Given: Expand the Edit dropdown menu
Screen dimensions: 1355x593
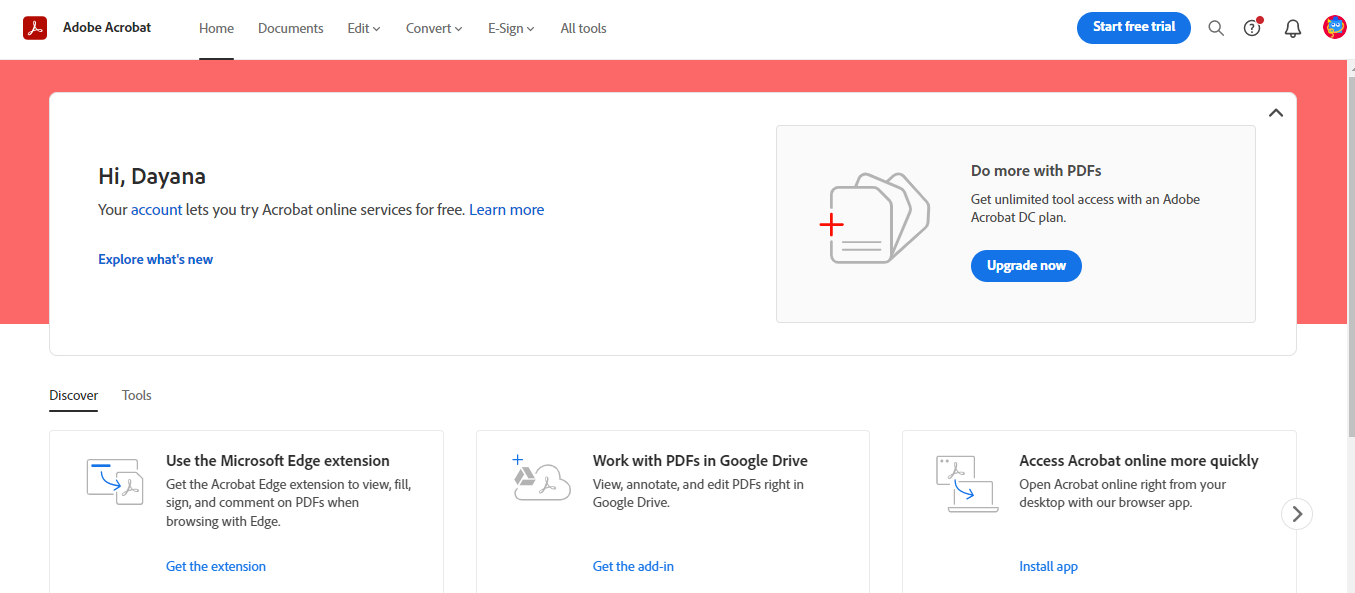Looking at the screenshot, I should 364,28.
